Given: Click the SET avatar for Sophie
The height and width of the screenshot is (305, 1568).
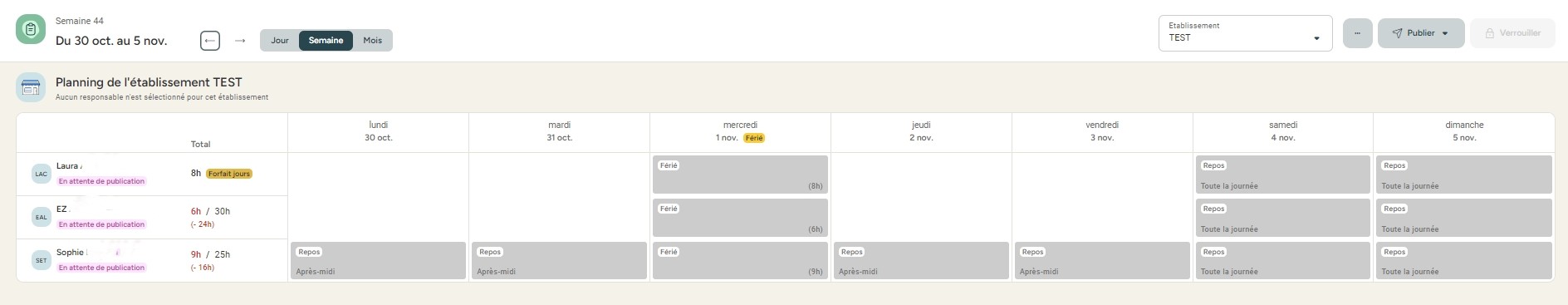Looking at the screenshot, I should pyautogui.click(x=41, y=260).
